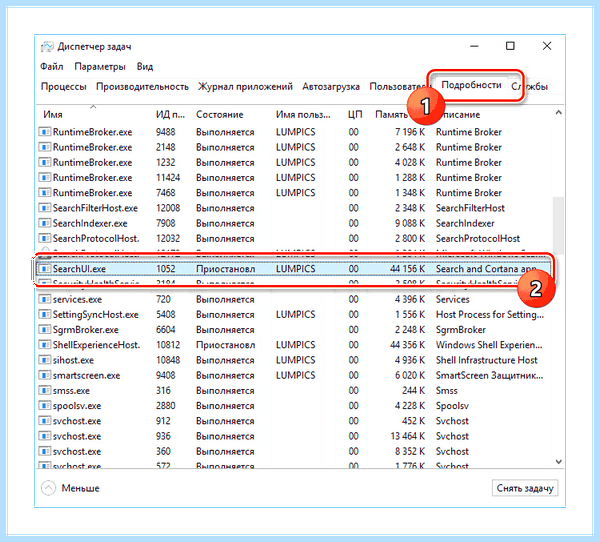Click the smss.exe process icon
The image size is (600, 542).
pyautogui.click(x=44, y=390)
